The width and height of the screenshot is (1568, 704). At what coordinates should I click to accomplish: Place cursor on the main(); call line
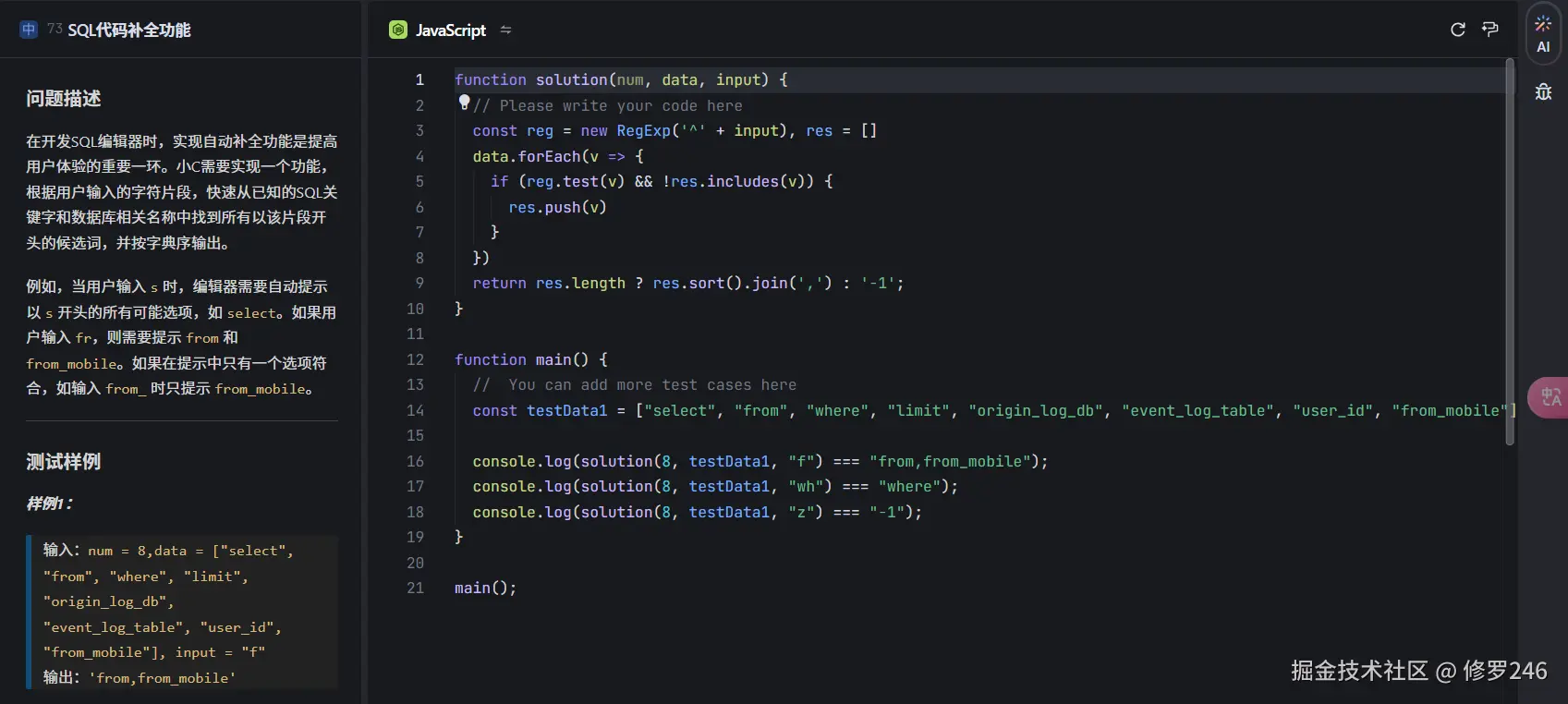pyautogui.click(x=486, y=588)
